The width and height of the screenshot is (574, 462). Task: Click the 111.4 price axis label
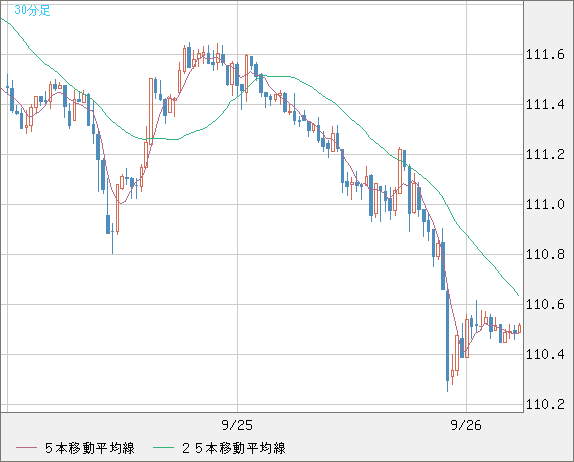[x=545, y=105]
